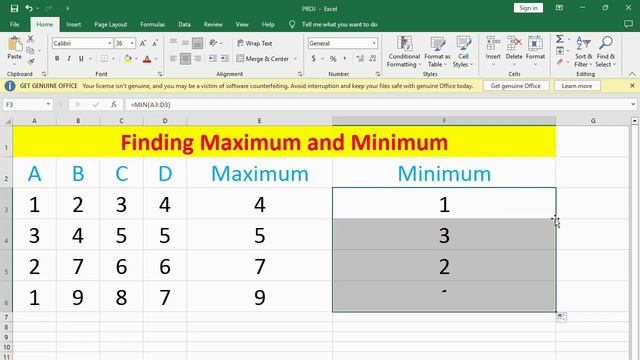The width and height of the screenshot is (640, 360).
Task: Toggle Italic formatting
Action: (69, 59)
